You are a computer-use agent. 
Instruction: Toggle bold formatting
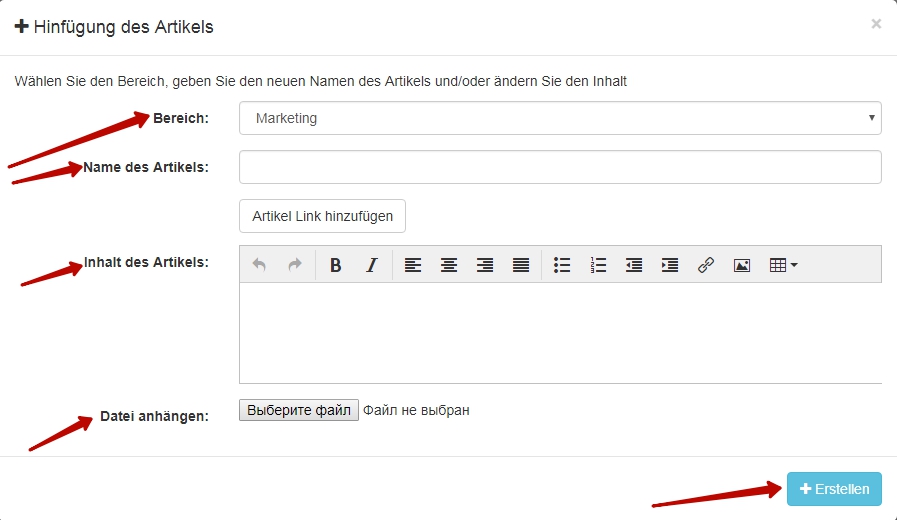[336, 265]
